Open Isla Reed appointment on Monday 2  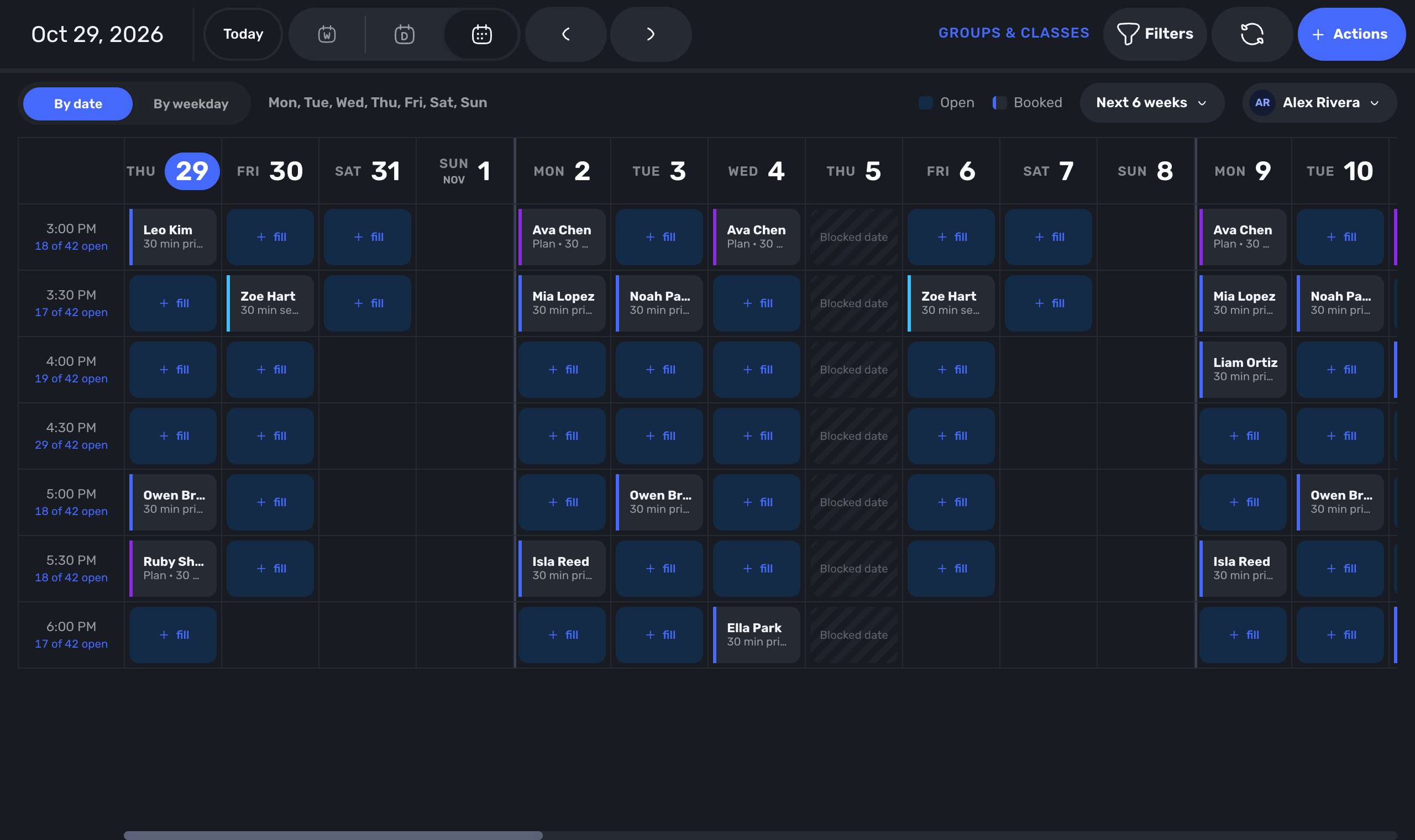pos(562,568)
